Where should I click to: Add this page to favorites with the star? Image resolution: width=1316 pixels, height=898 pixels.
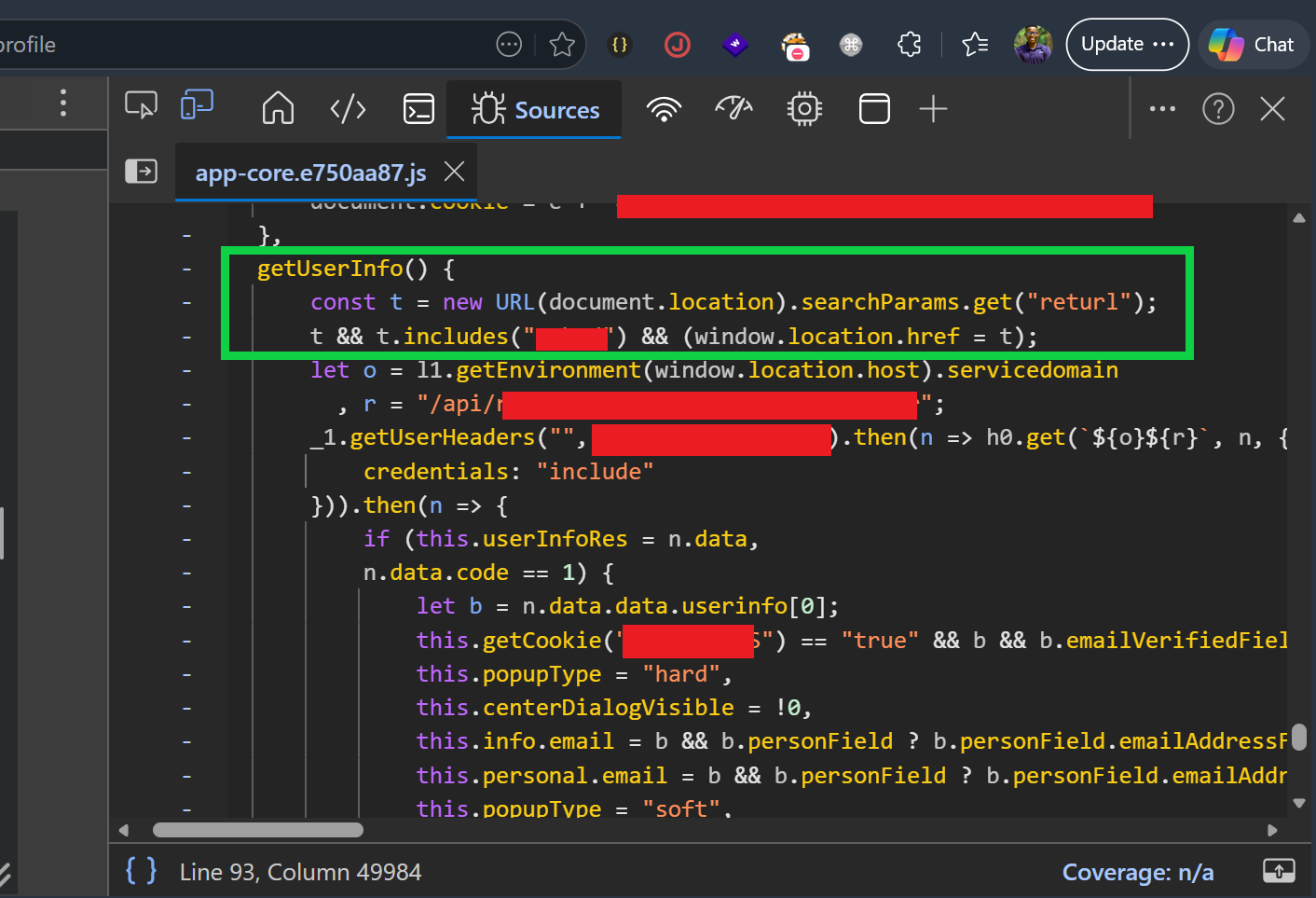[562, 44]
